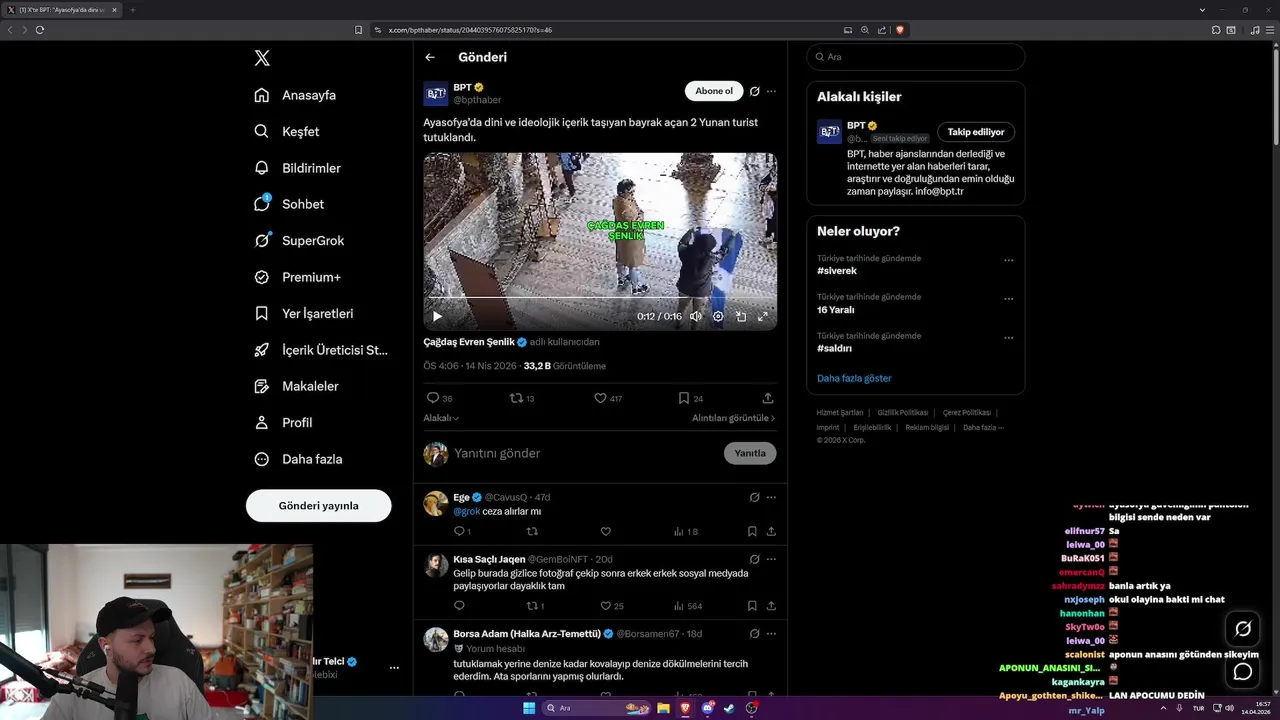
Task: Click Brave shields icon in address bar
Action: click(x=900, y=30)
